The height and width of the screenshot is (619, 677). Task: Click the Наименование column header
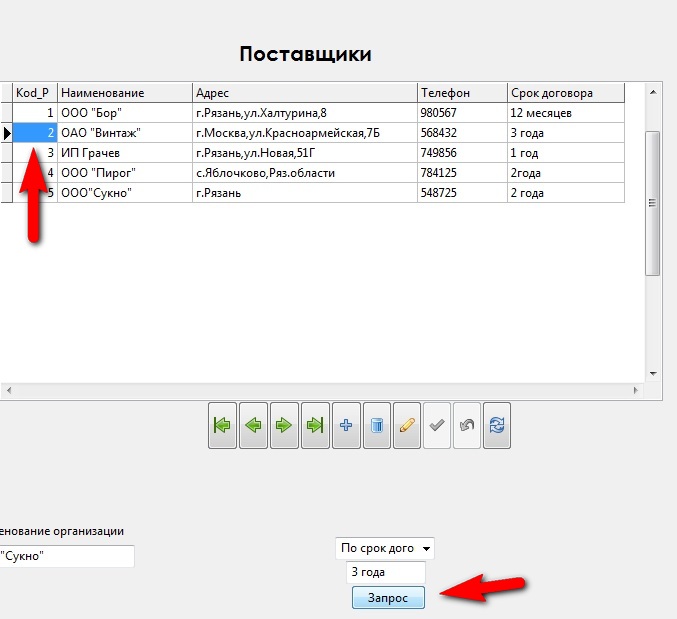(125, 93)
